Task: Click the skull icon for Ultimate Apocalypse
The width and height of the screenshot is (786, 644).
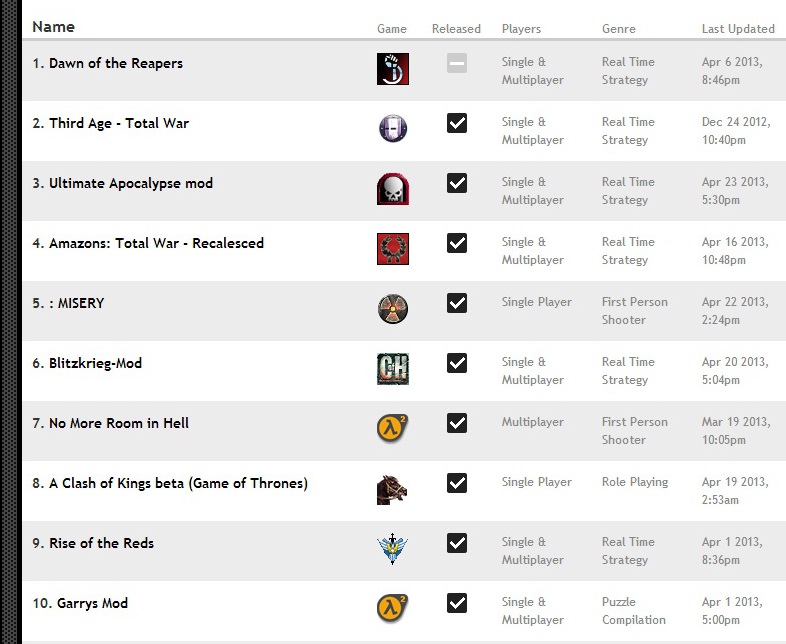Action: [392, 188]
